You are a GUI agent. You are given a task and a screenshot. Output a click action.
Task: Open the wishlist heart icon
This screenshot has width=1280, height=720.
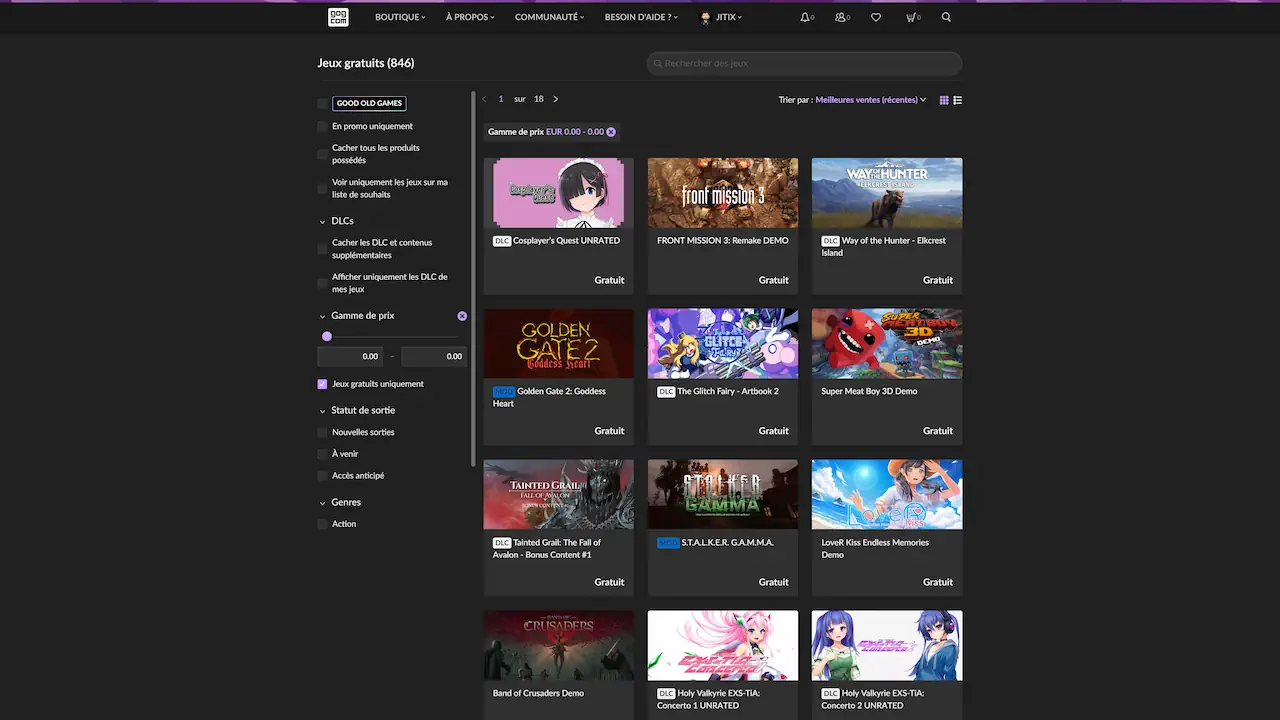pos(876,17)
